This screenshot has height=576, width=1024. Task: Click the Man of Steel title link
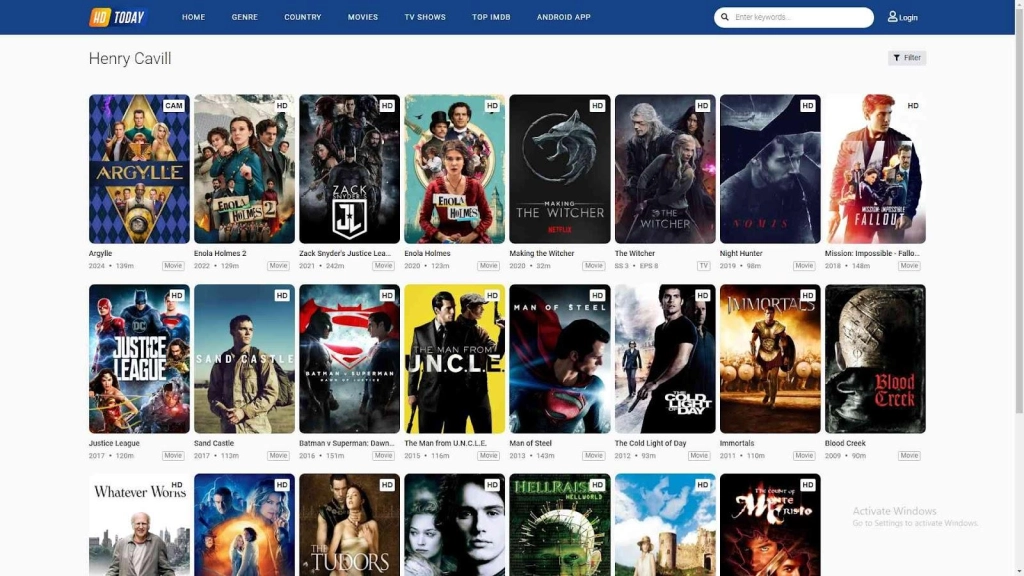point(530,443)
